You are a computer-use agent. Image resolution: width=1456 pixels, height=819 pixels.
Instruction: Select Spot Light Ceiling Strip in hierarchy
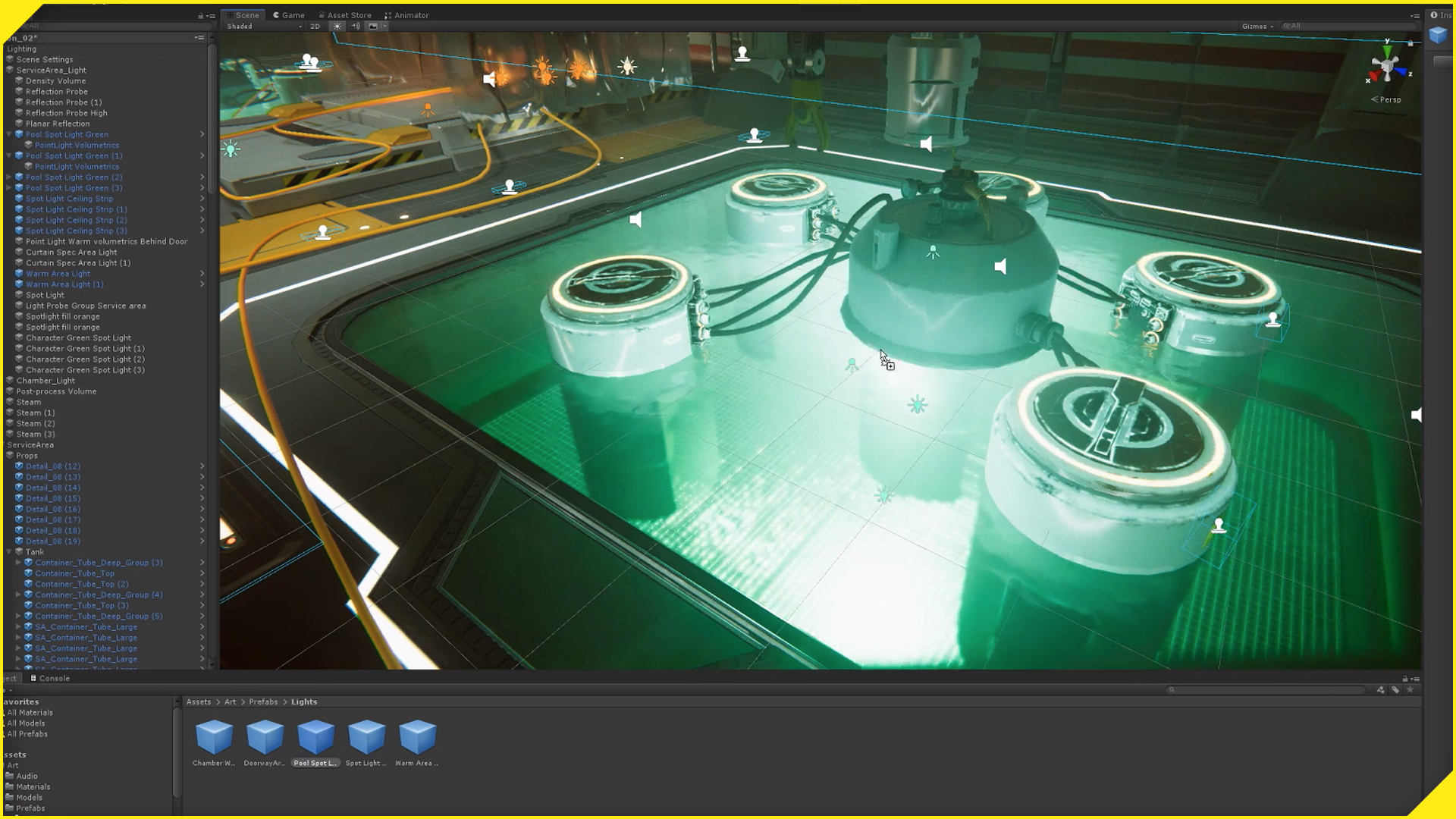[69, 199]
